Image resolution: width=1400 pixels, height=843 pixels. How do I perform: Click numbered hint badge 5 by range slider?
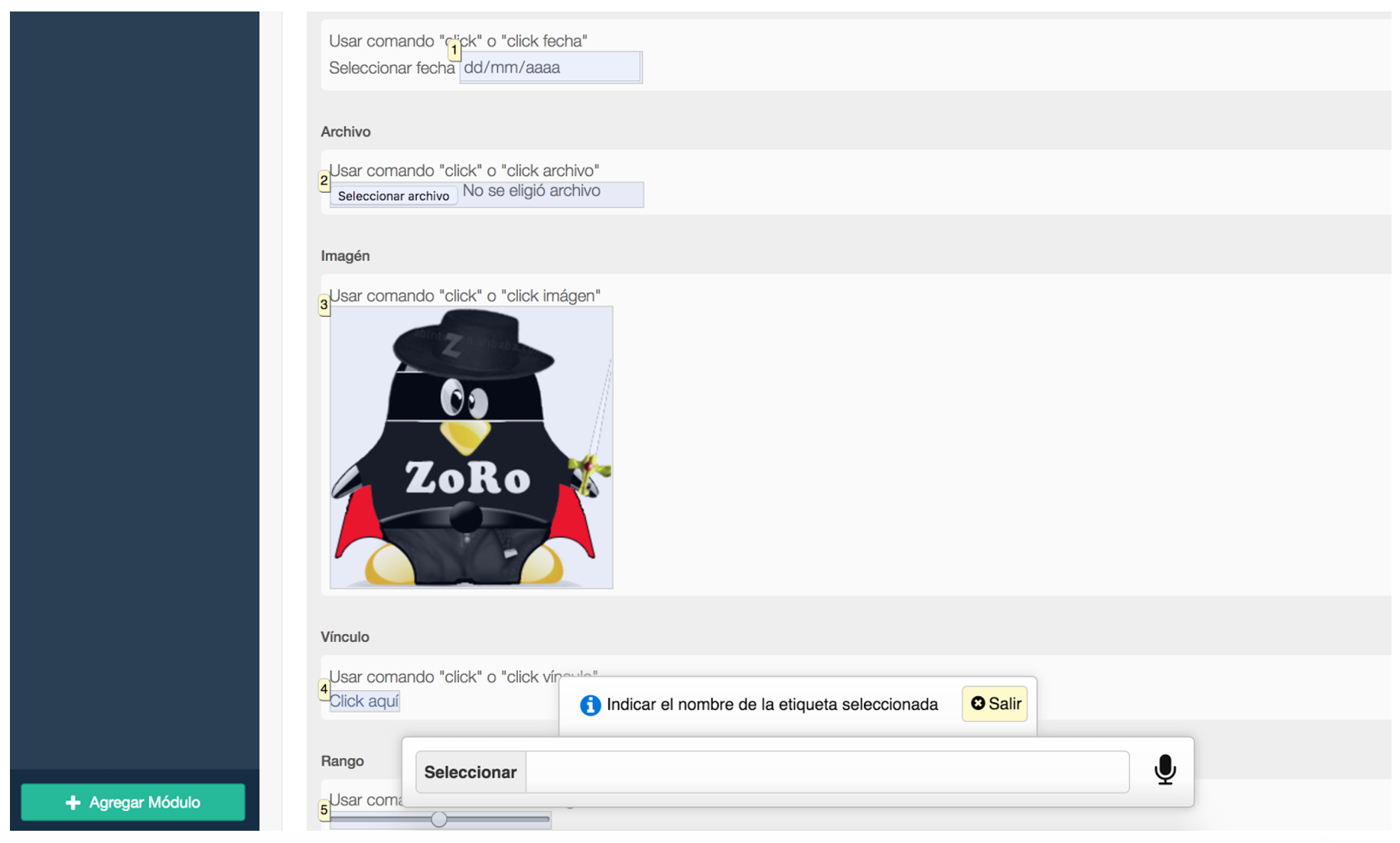click(x=324, y=810)
